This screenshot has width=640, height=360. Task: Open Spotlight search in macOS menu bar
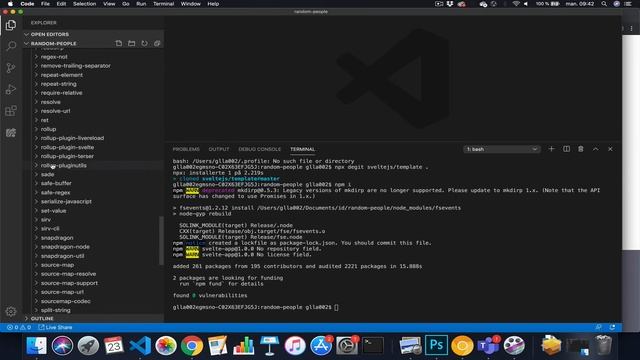pyautogui.click(x=604, y=4)
